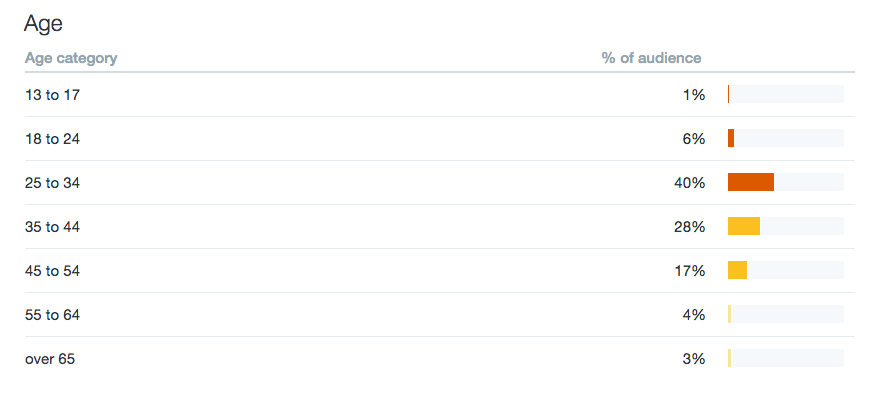Select the "13 to 17" age row
This screenshot has height=398, width=880.
(x=439, y=95)
